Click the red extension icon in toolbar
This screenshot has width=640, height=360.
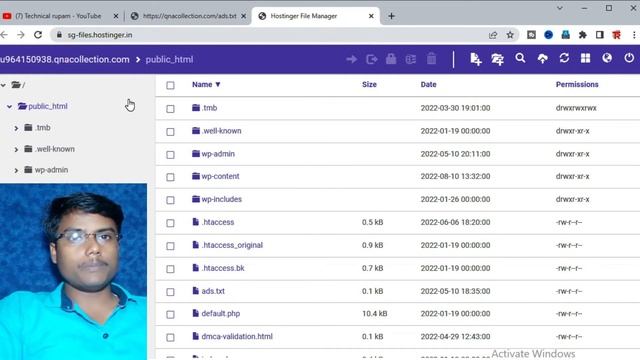(617, 35)
